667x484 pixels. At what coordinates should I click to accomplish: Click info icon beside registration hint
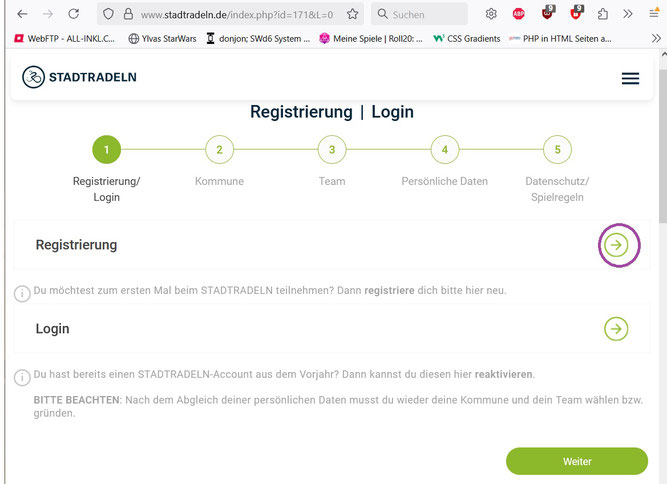(22, 293)
